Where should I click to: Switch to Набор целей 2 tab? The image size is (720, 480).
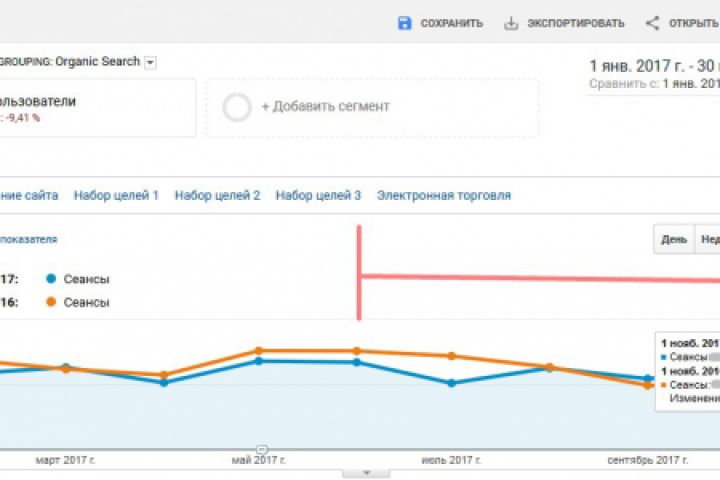point(217,195)
